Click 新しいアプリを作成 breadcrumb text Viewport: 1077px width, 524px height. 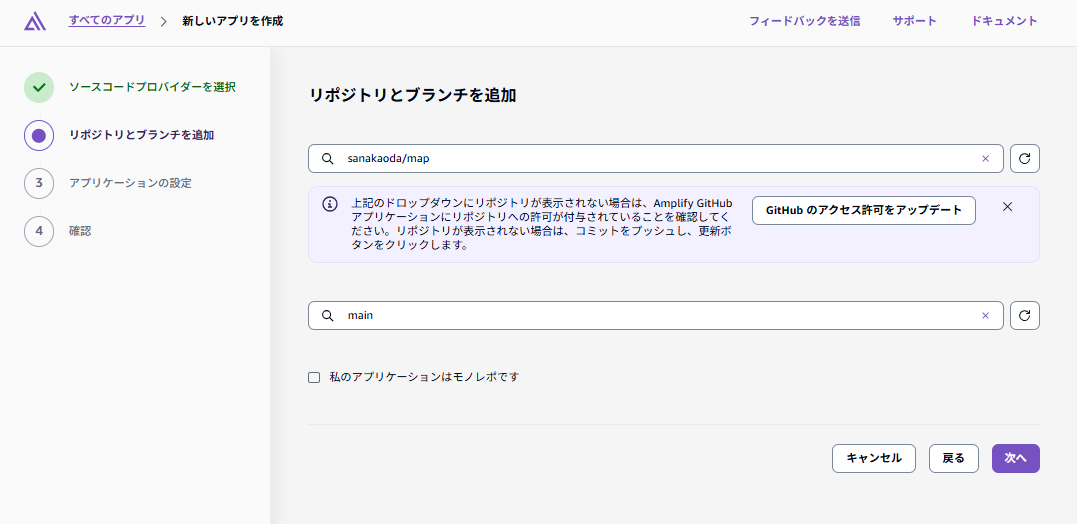pyautogui.click(x=233, y=21)
